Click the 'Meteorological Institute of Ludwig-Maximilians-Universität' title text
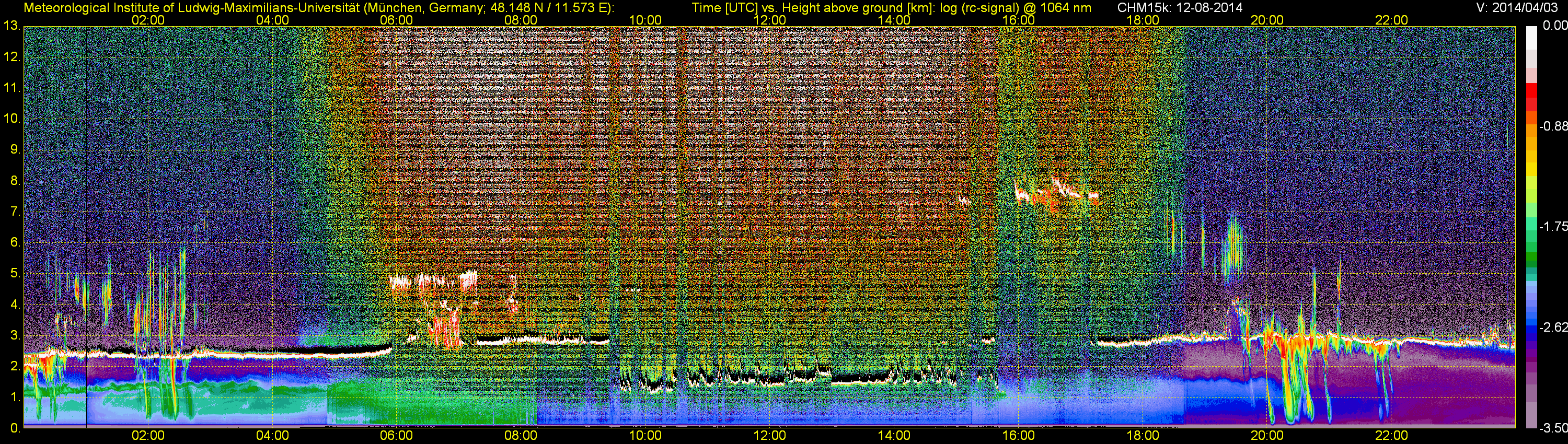This screenshot has width=1568, height=444. coord(193,8)
